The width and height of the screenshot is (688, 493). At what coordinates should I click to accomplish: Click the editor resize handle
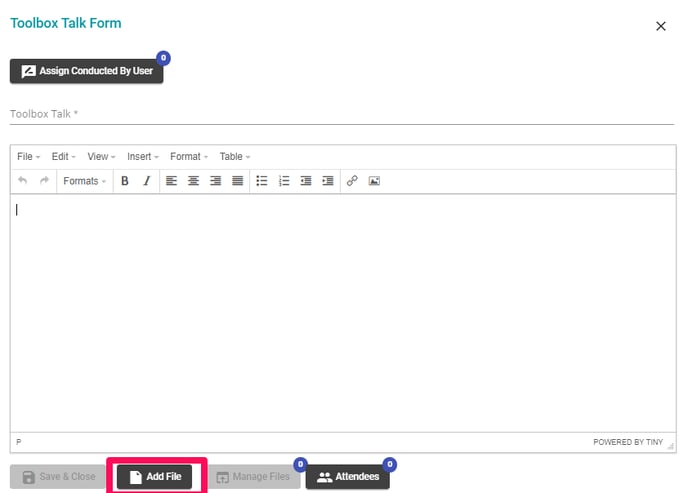(670, 446)
